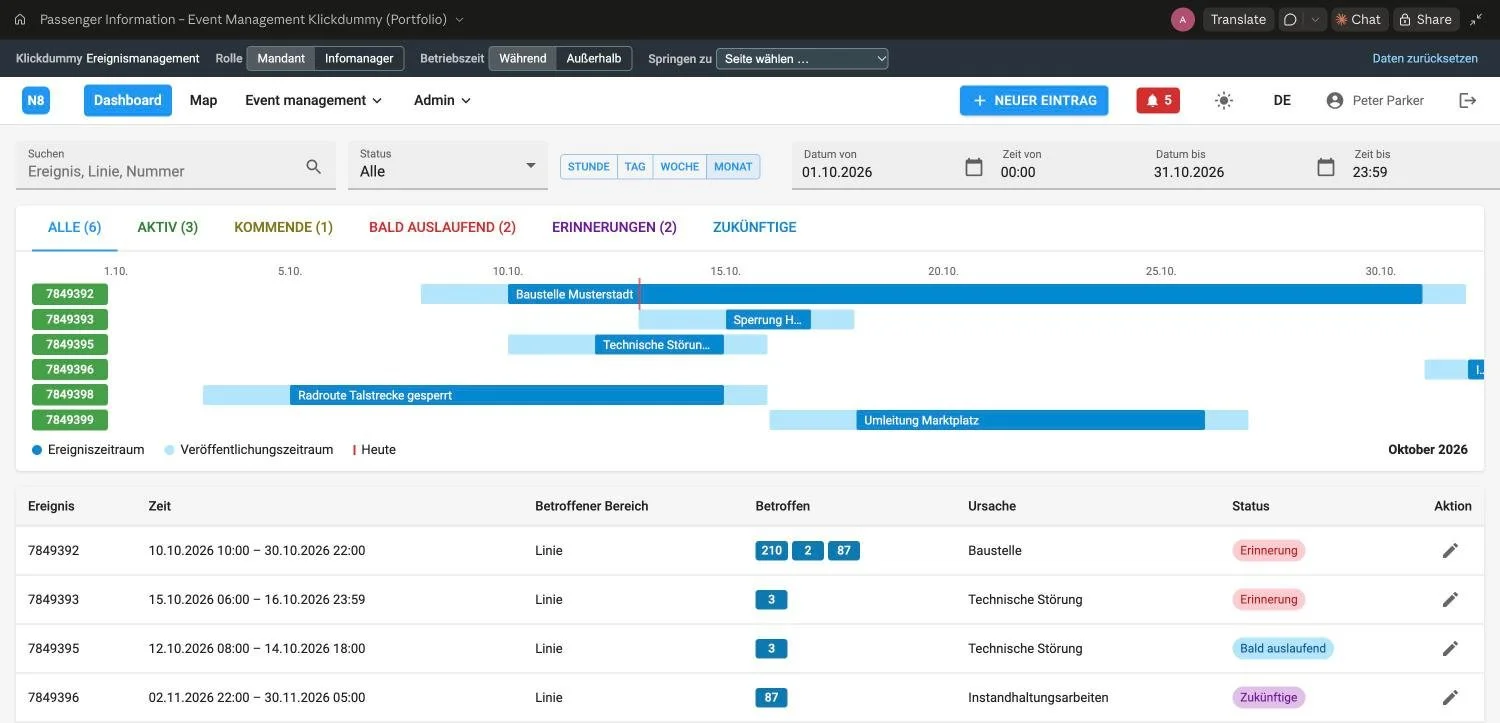The width and height of the screenshot is (1500, 723).
Task: Set Betriebszeit to Außerhalb
Action: pyautogui.click(x=594, y=58)
